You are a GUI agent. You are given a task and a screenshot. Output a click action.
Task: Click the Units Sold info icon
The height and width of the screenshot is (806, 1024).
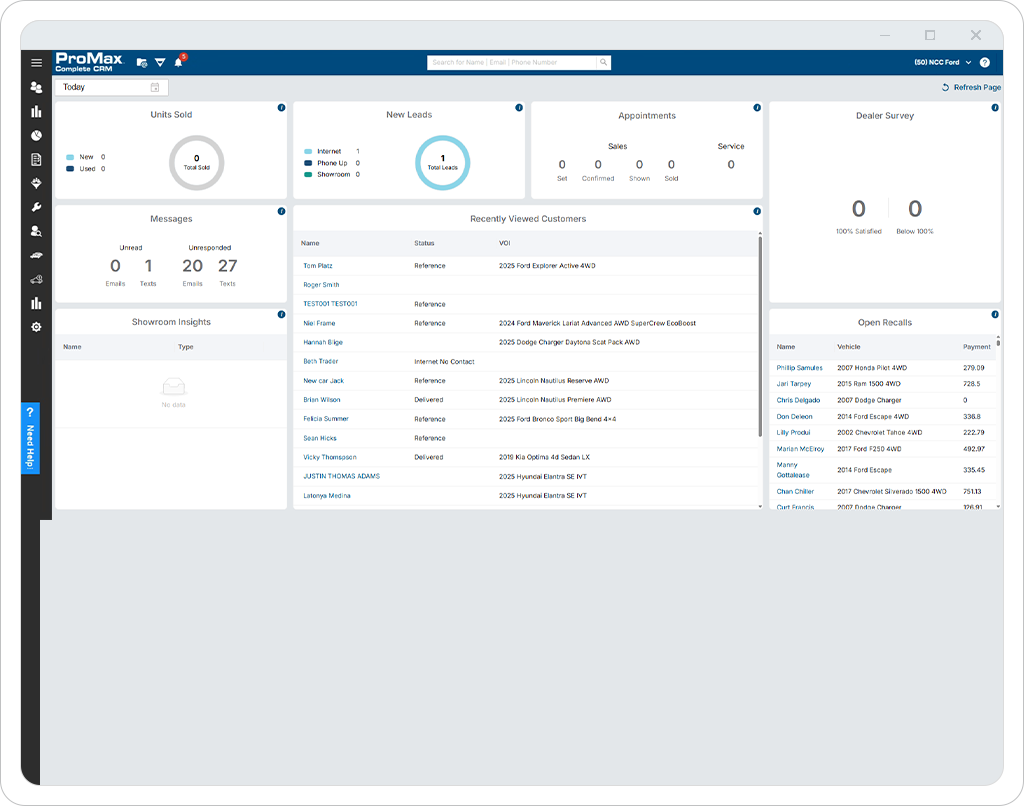point(281,108)
